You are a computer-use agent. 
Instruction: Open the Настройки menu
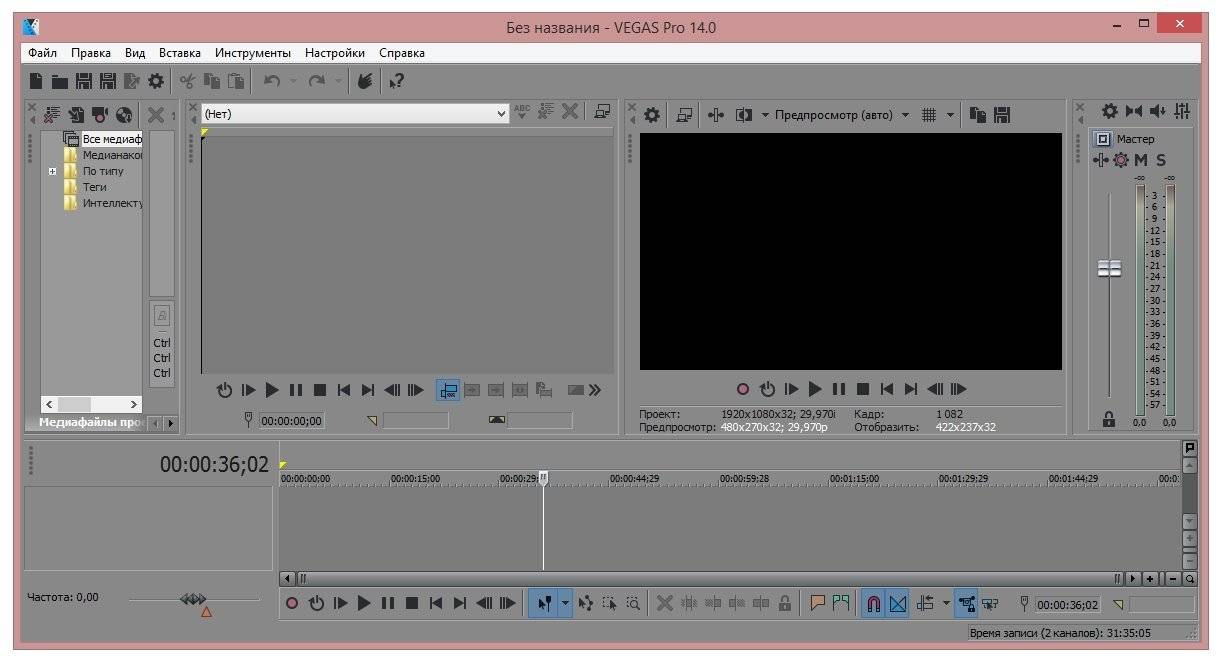(x=335, y=53)
